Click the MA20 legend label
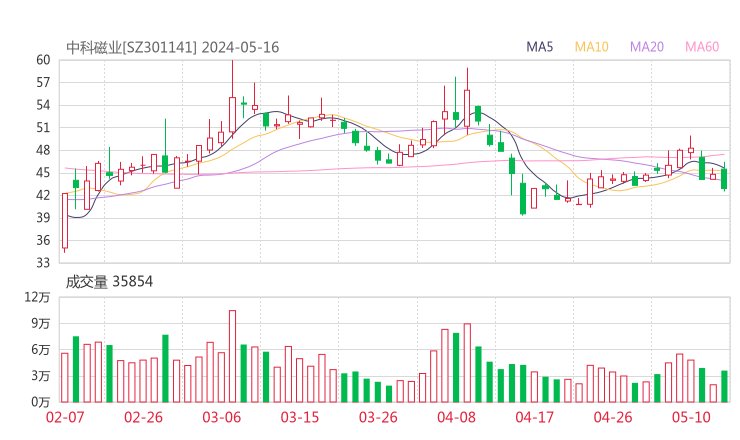The height and width of the screenshot is (440, 740). pyautogui.click(x=647, y=47)
